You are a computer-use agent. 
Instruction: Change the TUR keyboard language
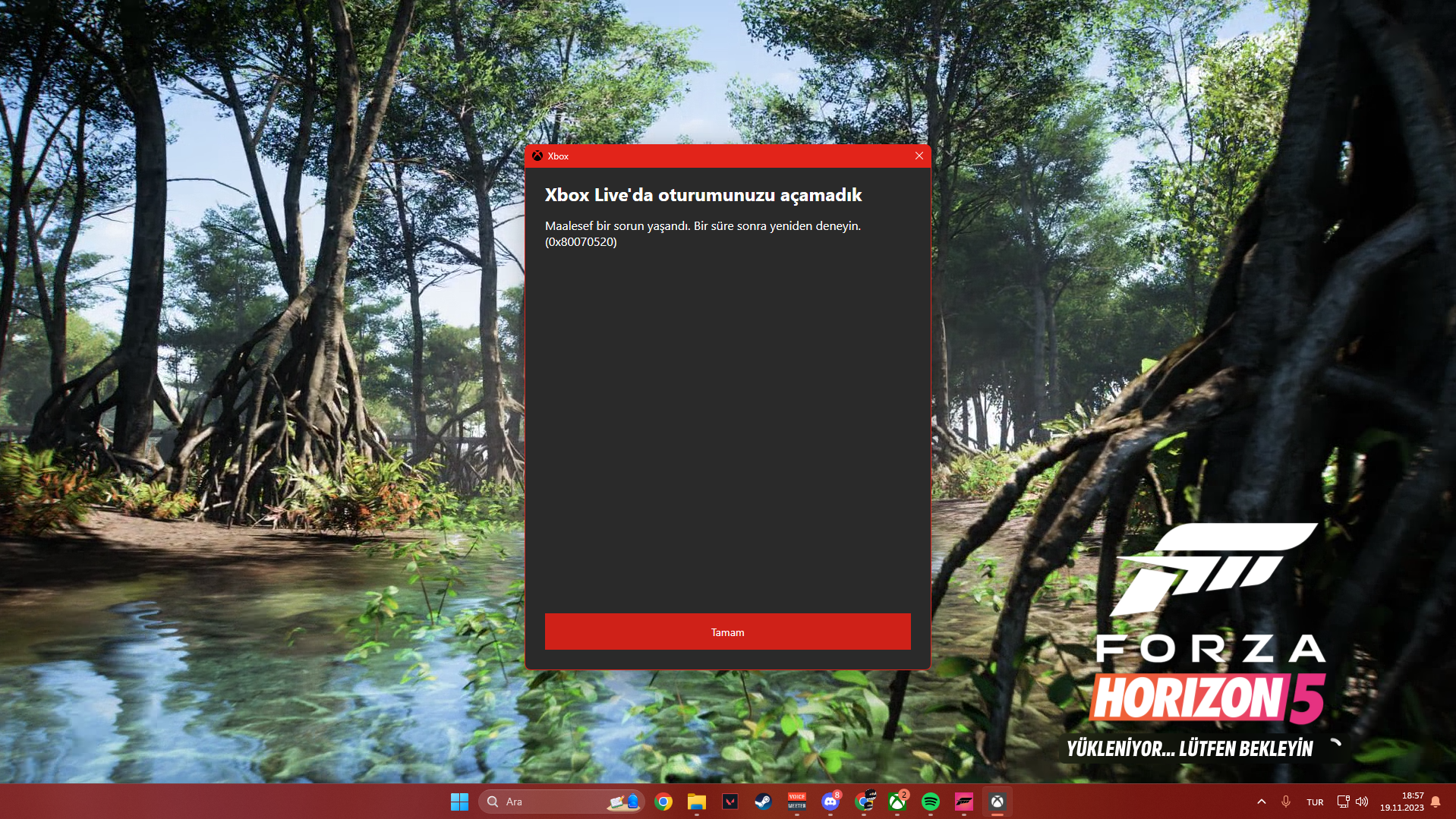coord(1315,802)
